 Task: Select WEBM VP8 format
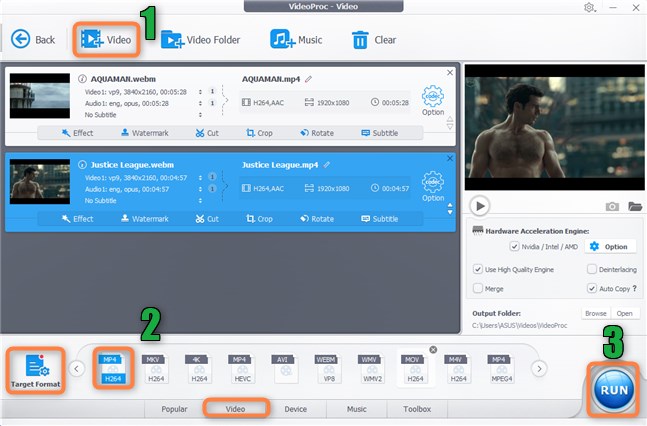[329, 368]
